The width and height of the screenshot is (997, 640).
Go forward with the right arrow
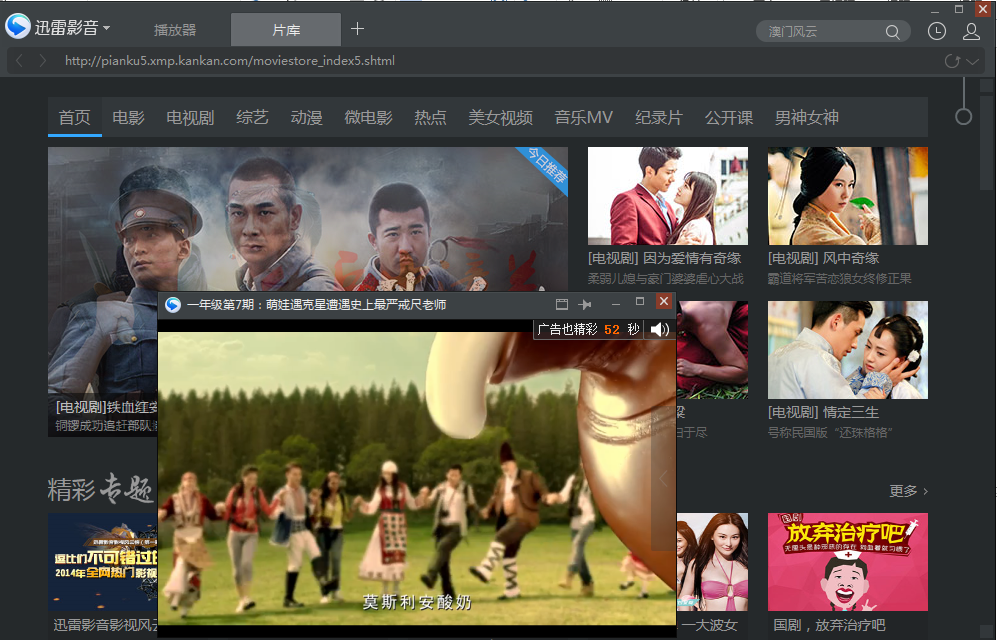tap(43, 60)
